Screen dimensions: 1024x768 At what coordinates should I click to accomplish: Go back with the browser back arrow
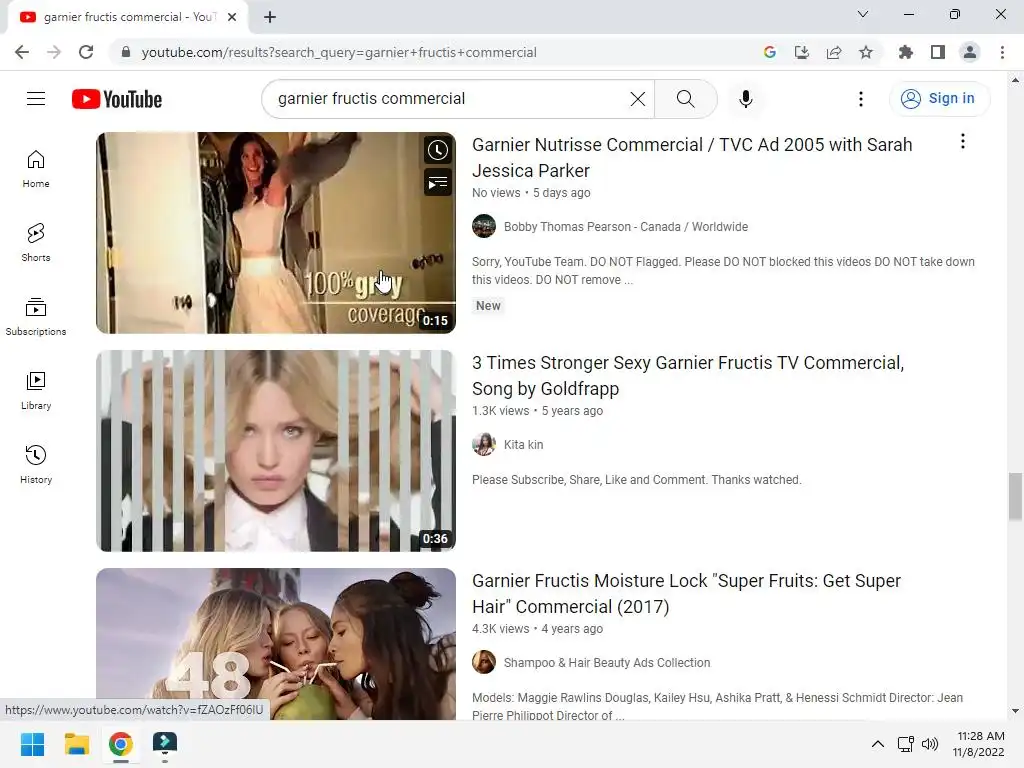click(x=22, y=52)
